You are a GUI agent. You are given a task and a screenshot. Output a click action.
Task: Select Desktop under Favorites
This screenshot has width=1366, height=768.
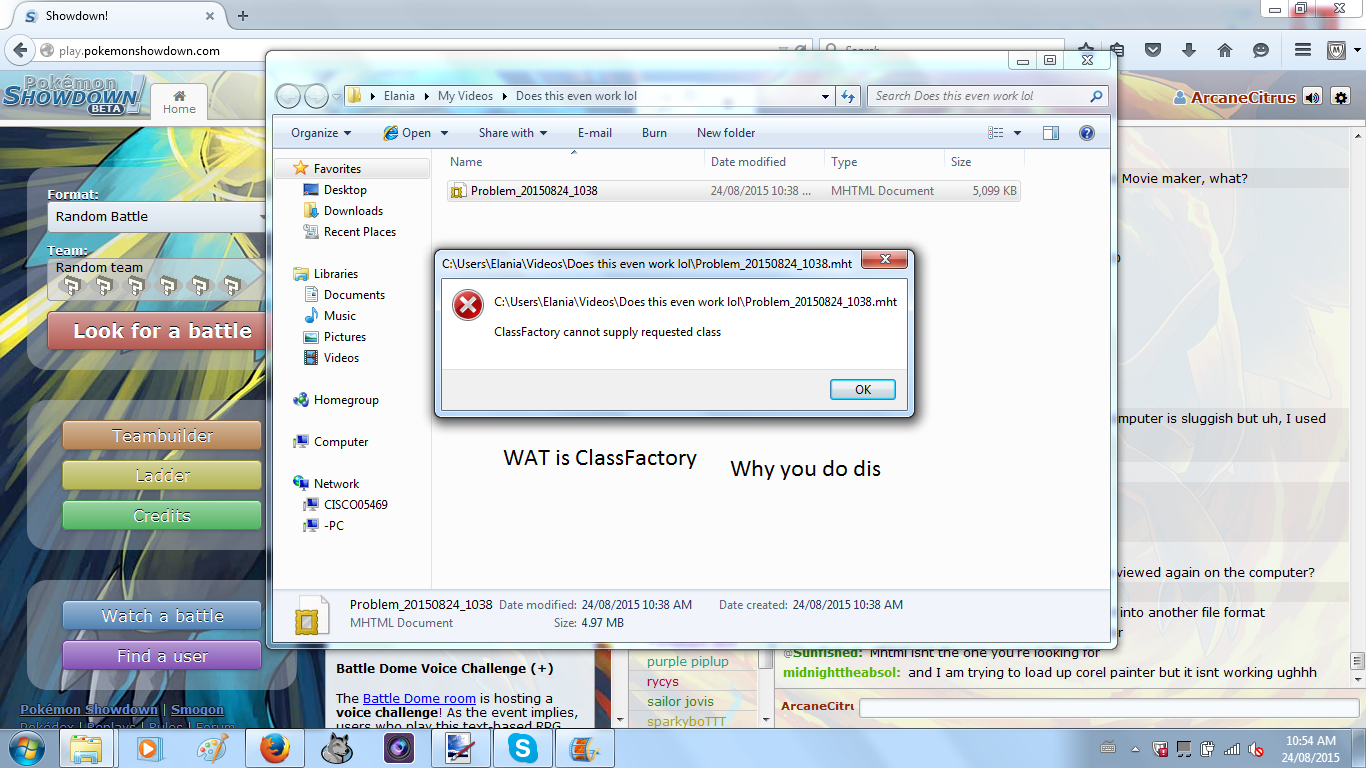click(345, 190)
